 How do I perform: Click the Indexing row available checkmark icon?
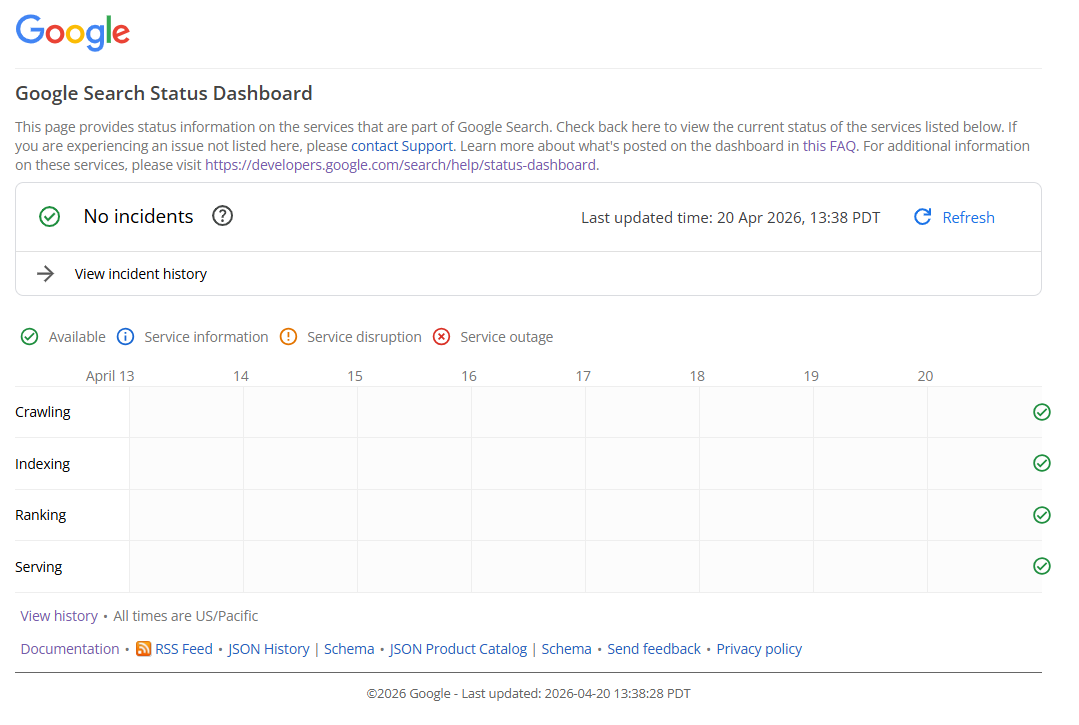coord(1041,463)
